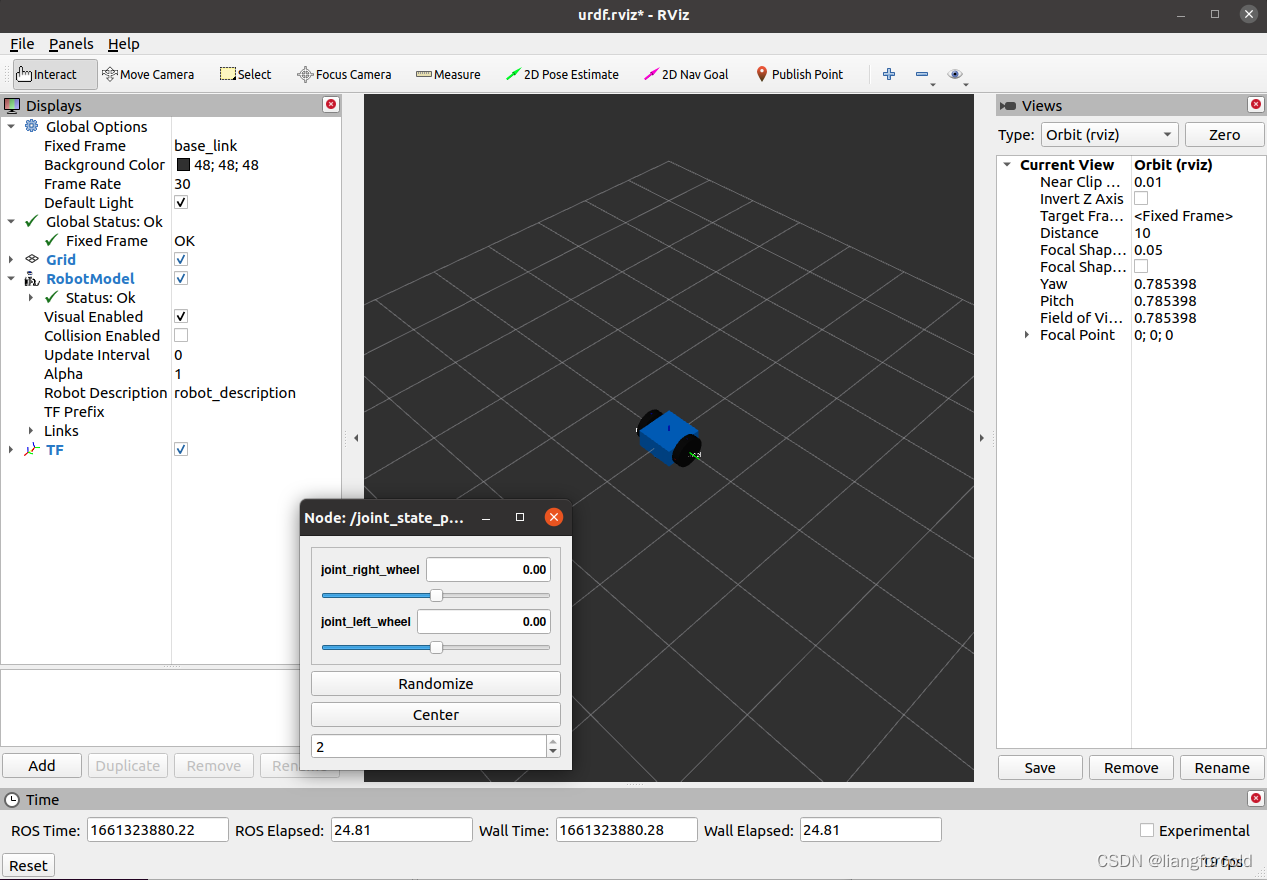This screenshot has width=1267, height=880.
Task: Click the Zero view button
Action: pos(1224,135)
